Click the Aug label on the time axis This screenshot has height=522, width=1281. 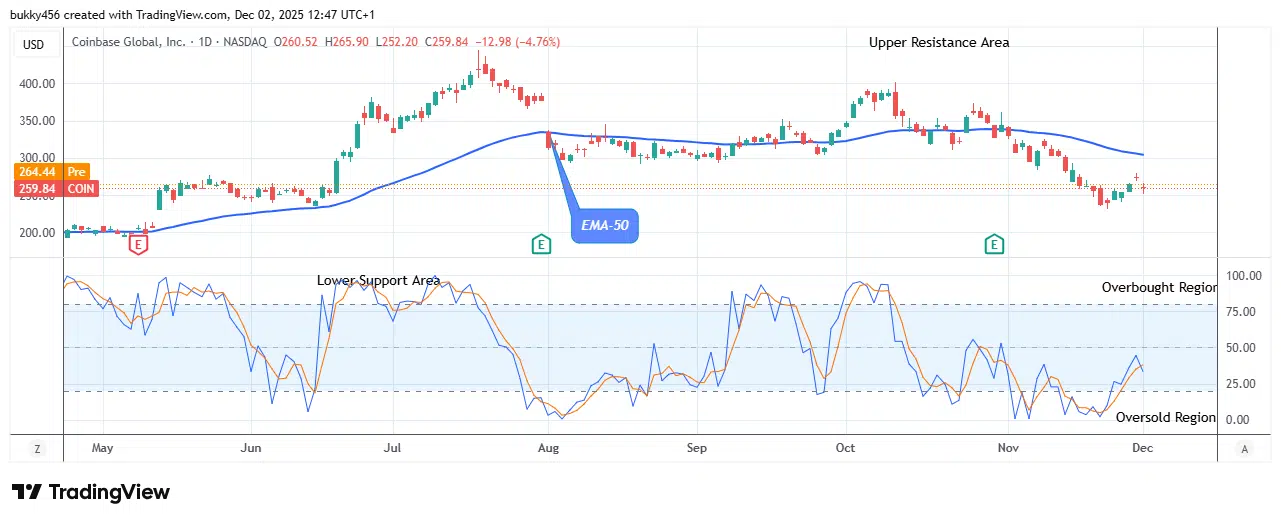[547, 448]
